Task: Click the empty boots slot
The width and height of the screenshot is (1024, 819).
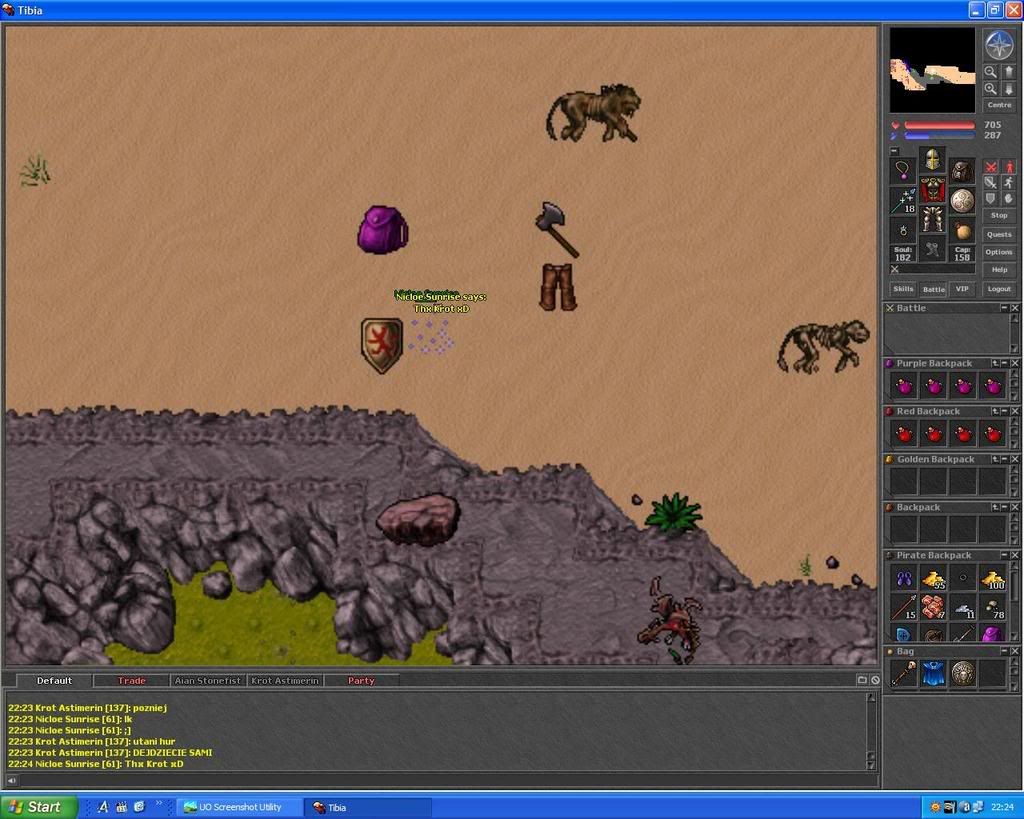Action: pyautogui.click(x=933, y=248)
